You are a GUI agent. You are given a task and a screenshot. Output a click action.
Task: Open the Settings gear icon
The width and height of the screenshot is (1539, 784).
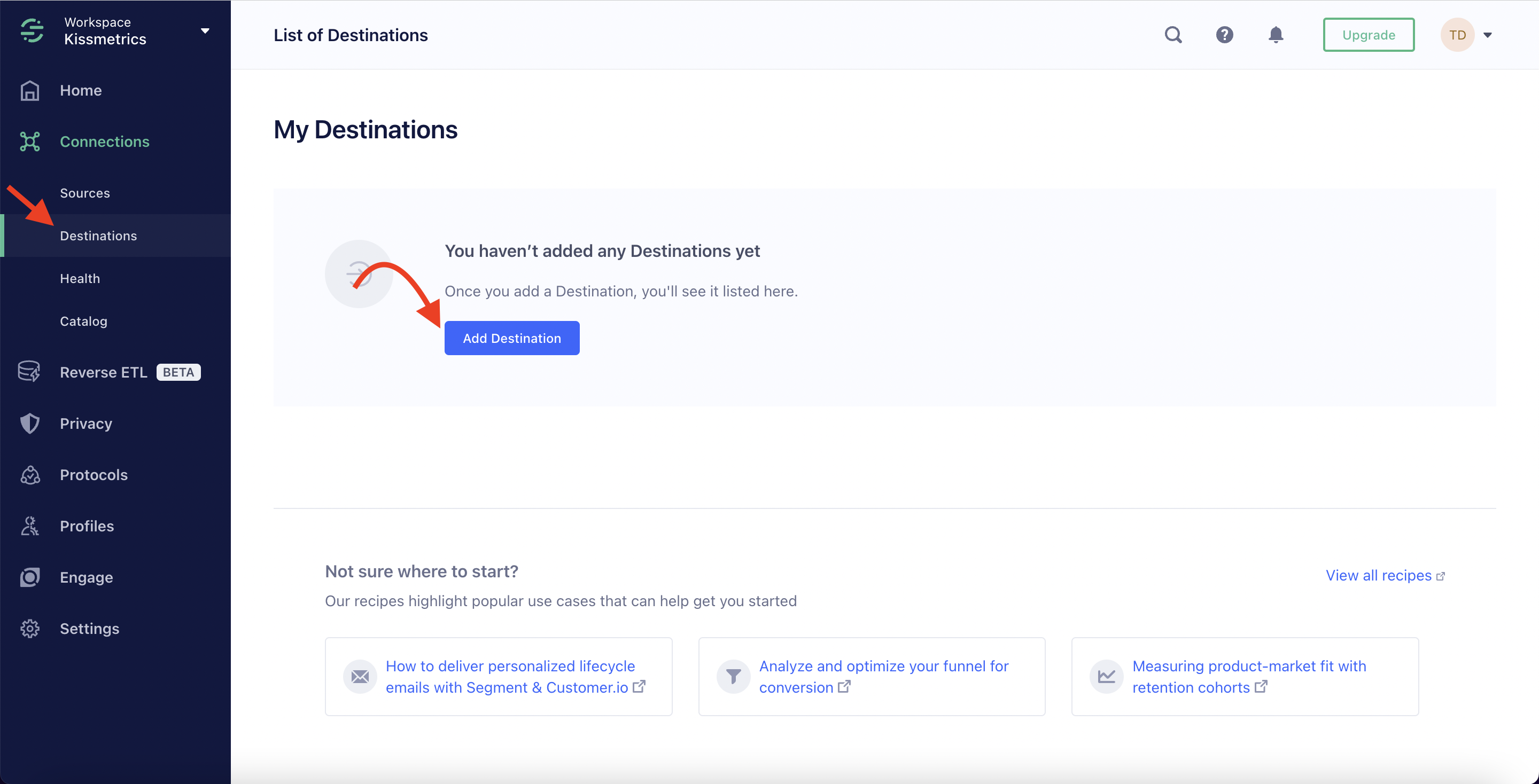tap(30, 629)
